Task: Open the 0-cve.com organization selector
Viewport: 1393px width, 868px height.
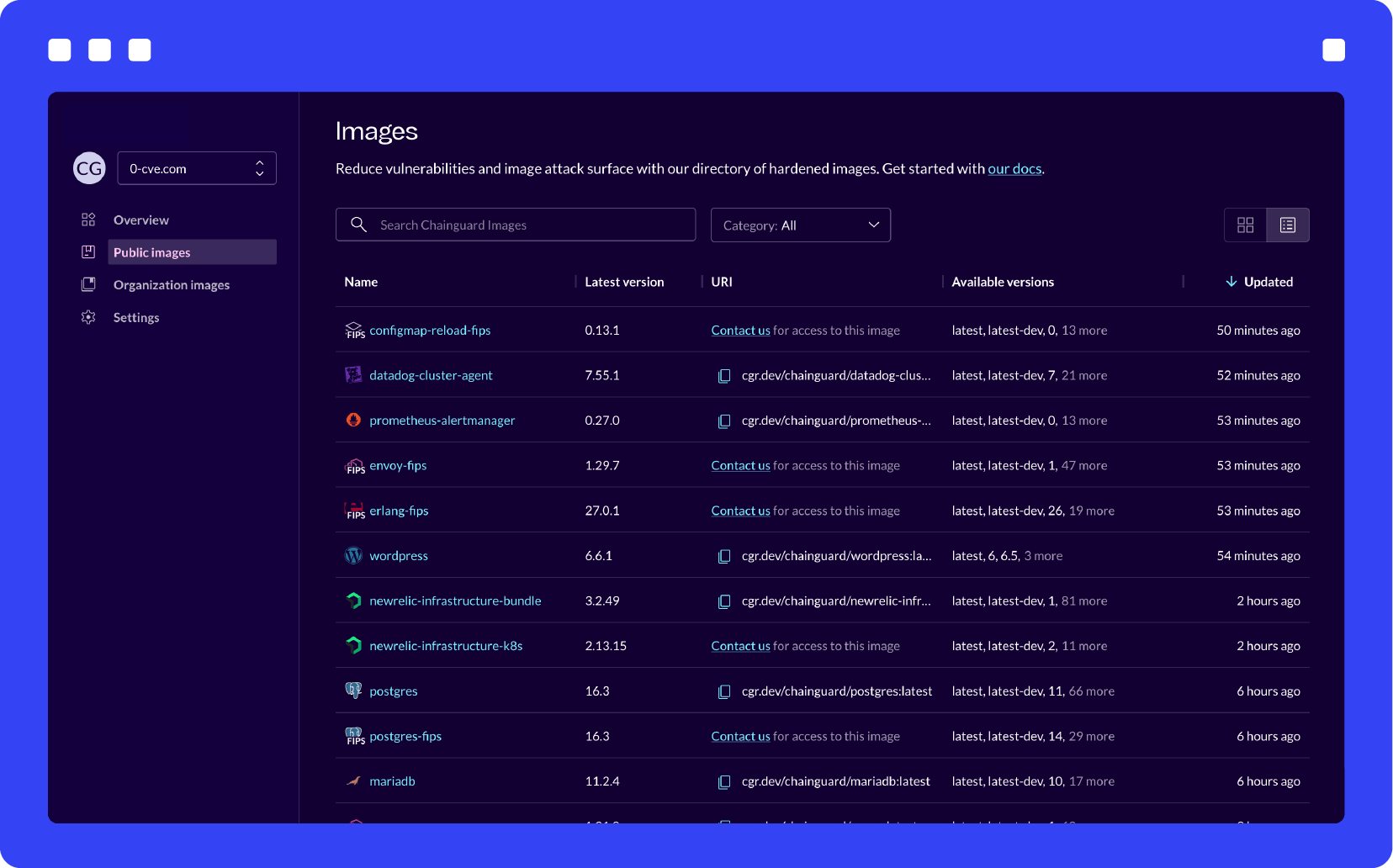Action: click(x=197, y=168)
